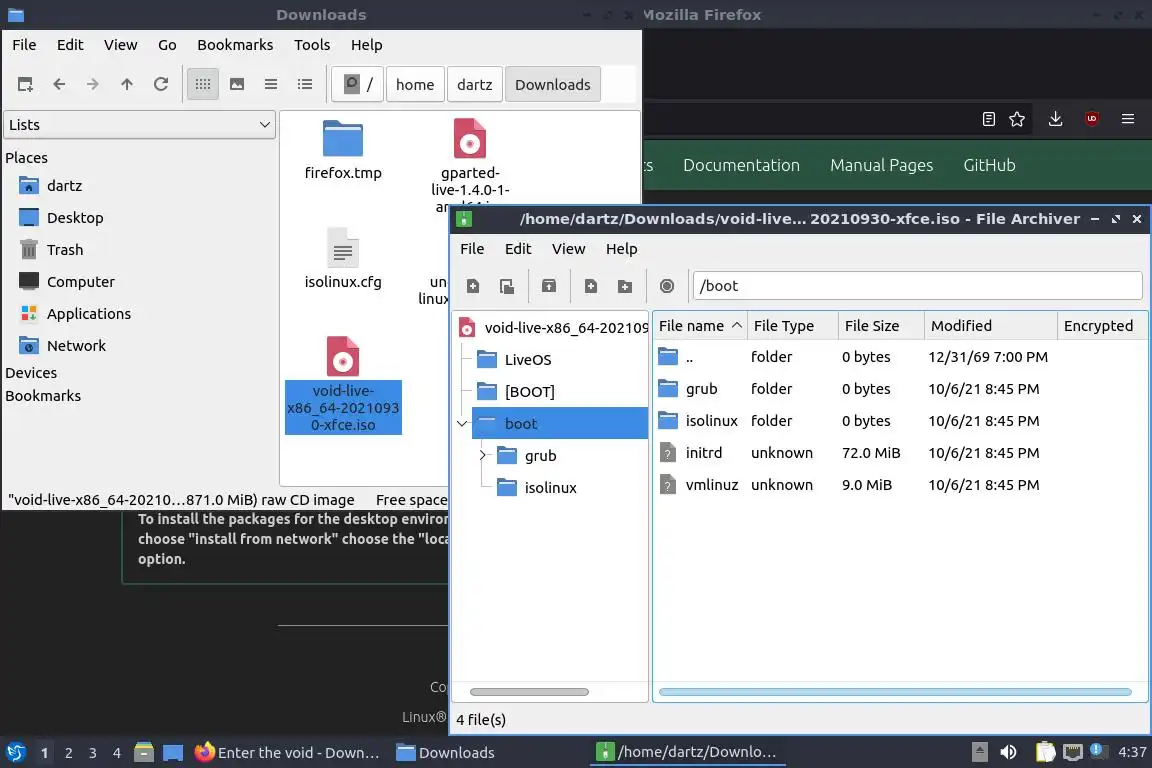Screen dimensions: 1152x768
Task: Select the initrd file row
Action: pos(900,453)
